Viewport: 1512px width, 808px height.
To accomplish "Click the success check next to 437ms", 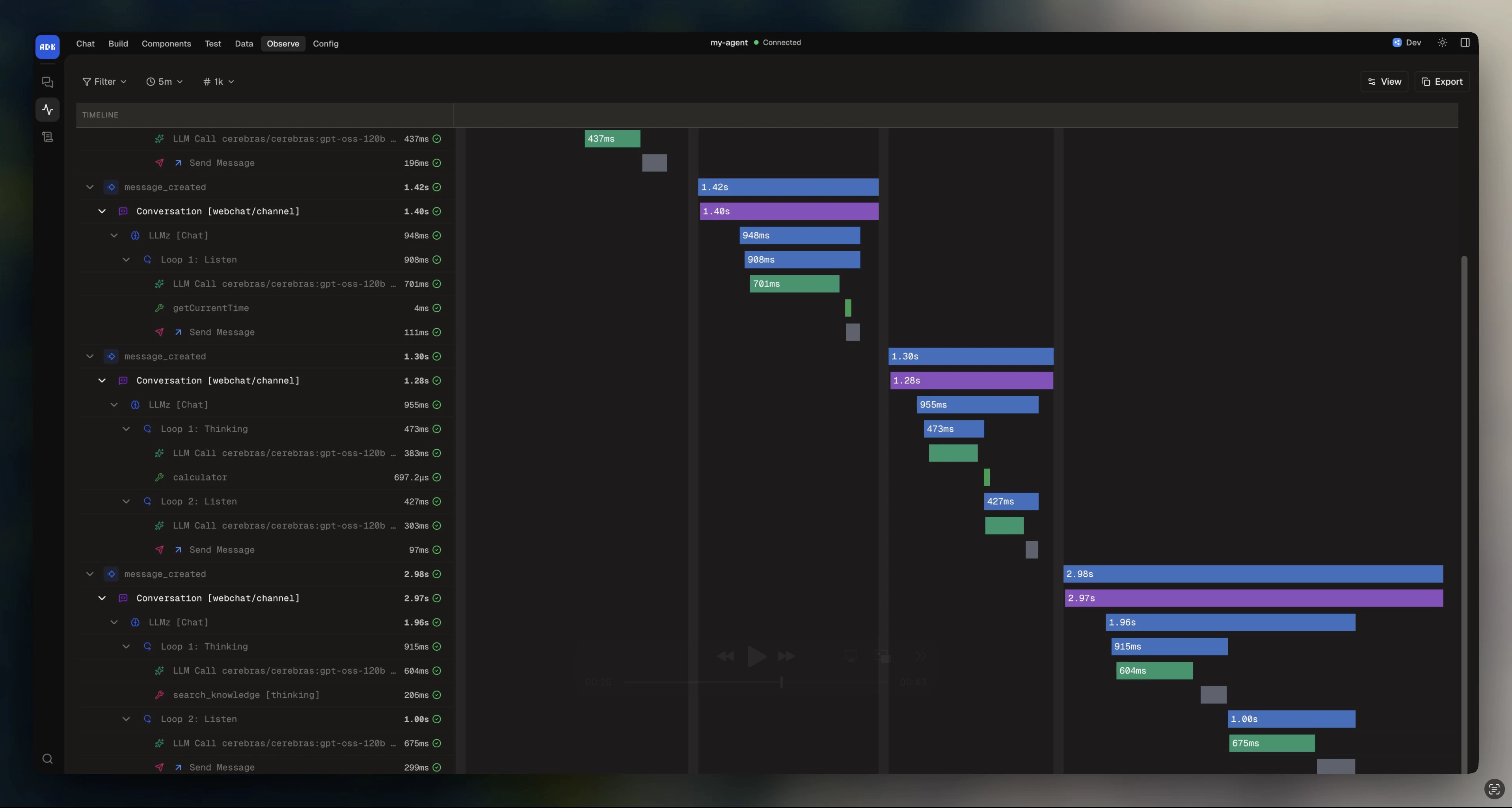I will tap(437, 139).
